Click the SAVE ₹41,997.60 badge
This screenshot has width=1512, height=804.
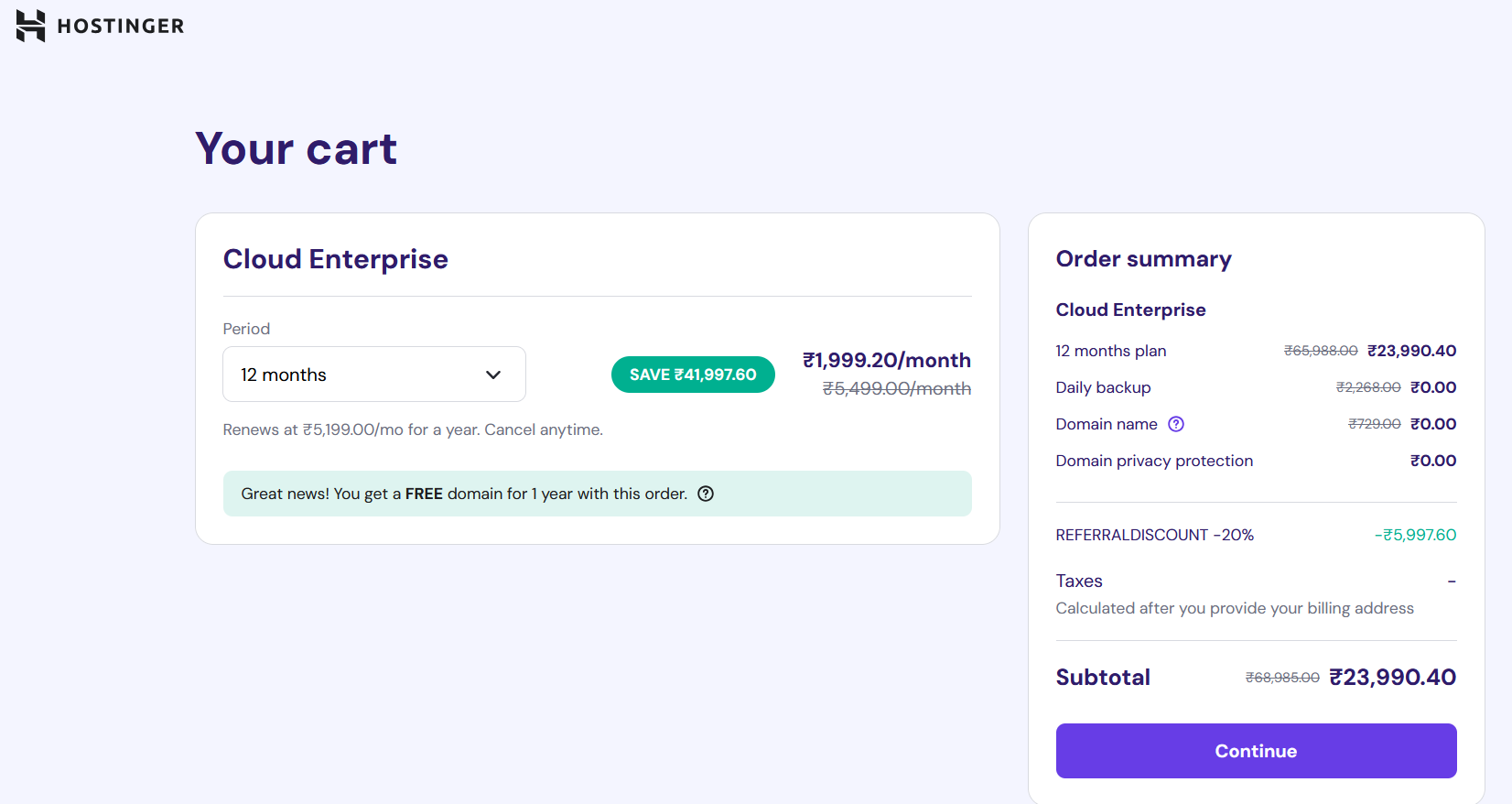[693, 375]
